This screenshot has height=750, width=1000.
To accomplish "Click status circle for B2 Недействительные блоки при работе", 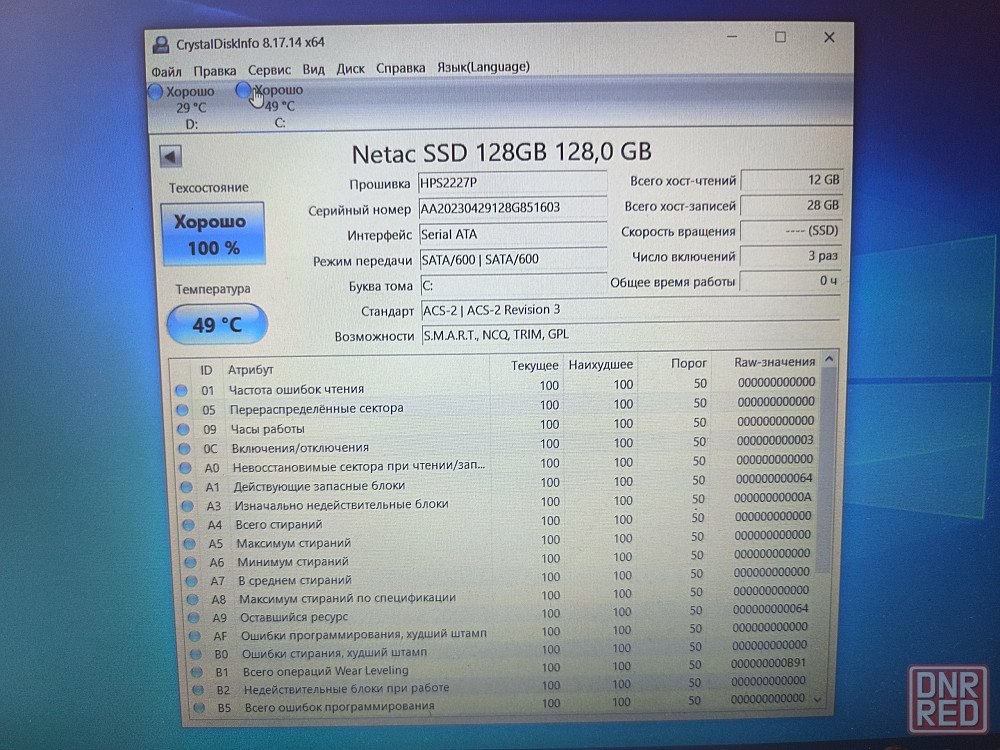I will coord(198,690).
